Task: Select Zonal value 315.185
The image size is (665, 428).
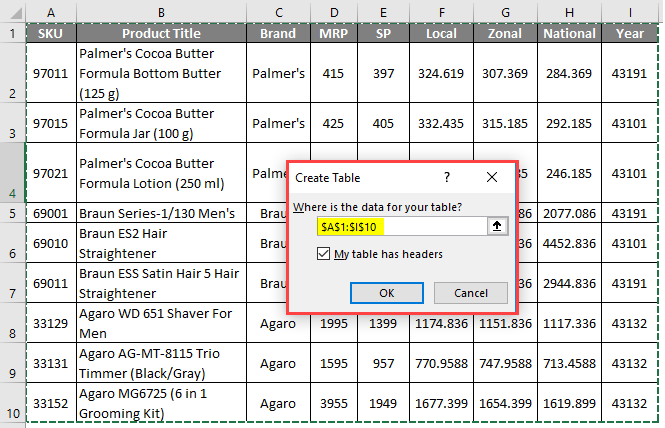Action: [505, 123]
